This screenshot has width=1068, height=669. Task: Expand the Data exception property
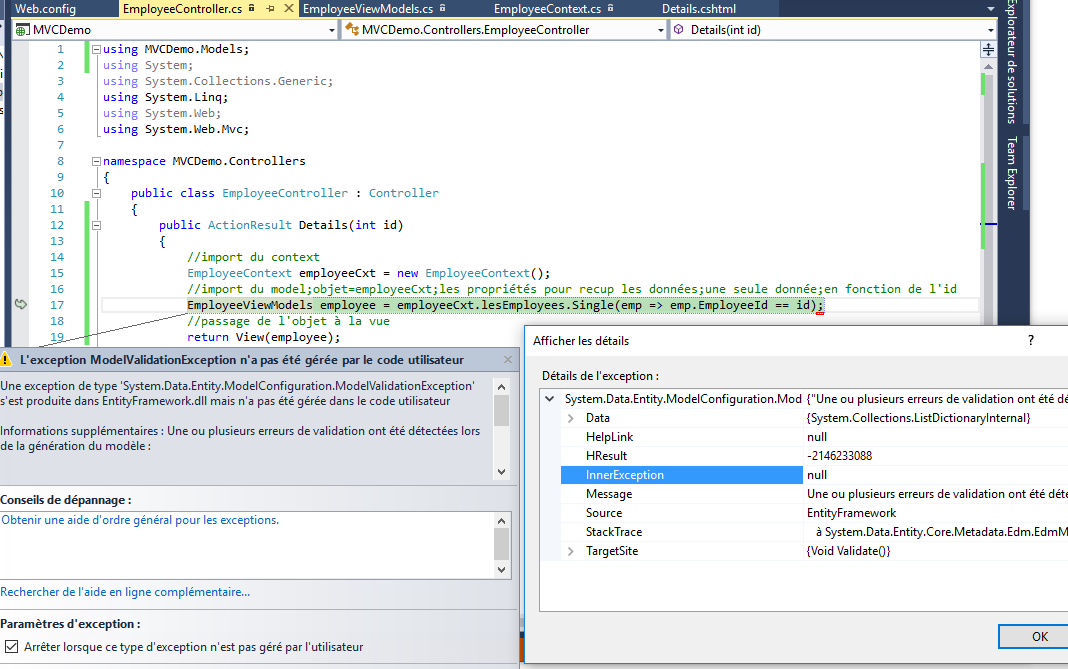571,418
